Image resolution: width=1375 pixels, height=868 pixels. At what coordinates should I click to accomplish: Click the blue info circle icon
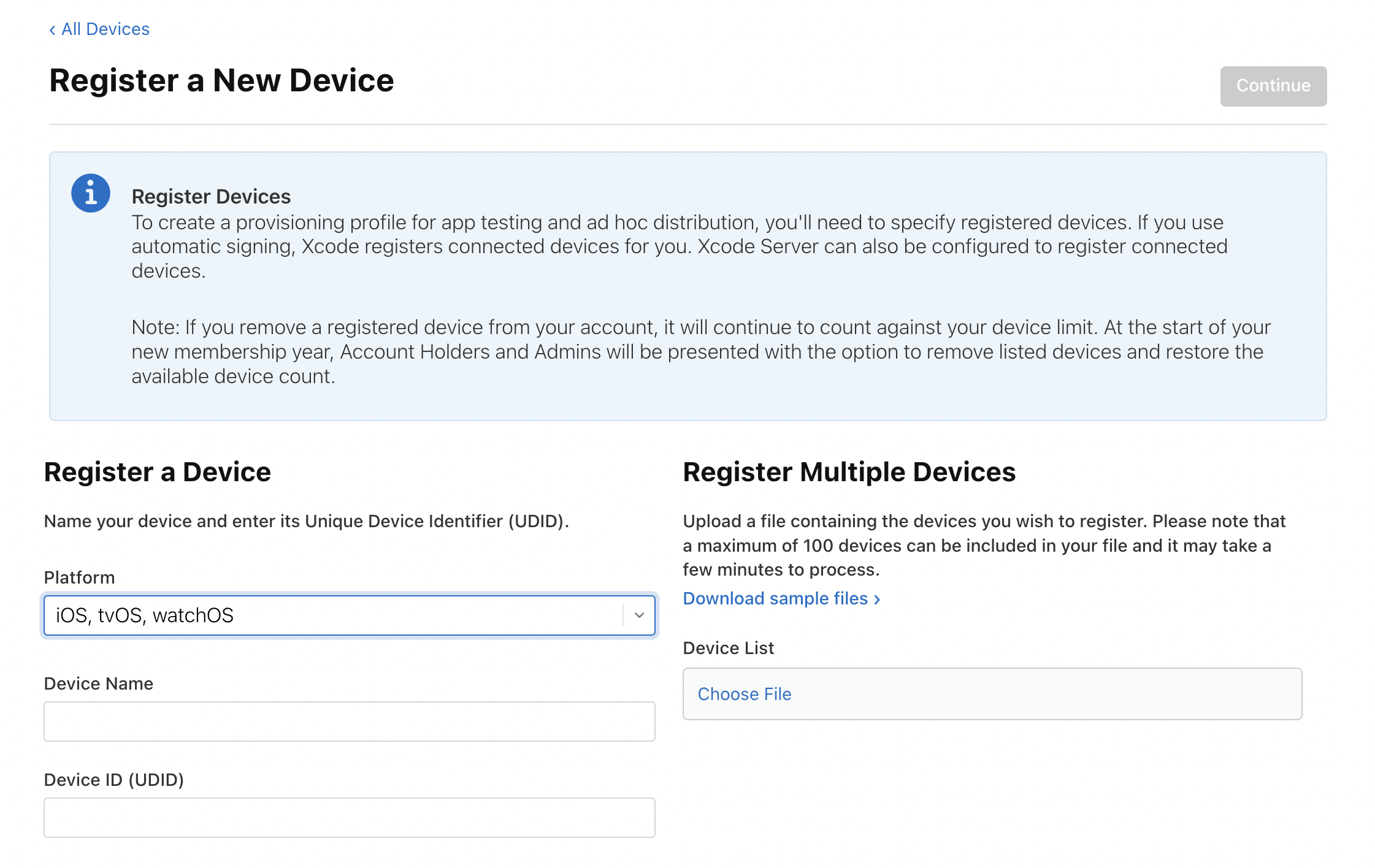coord(91,193)
